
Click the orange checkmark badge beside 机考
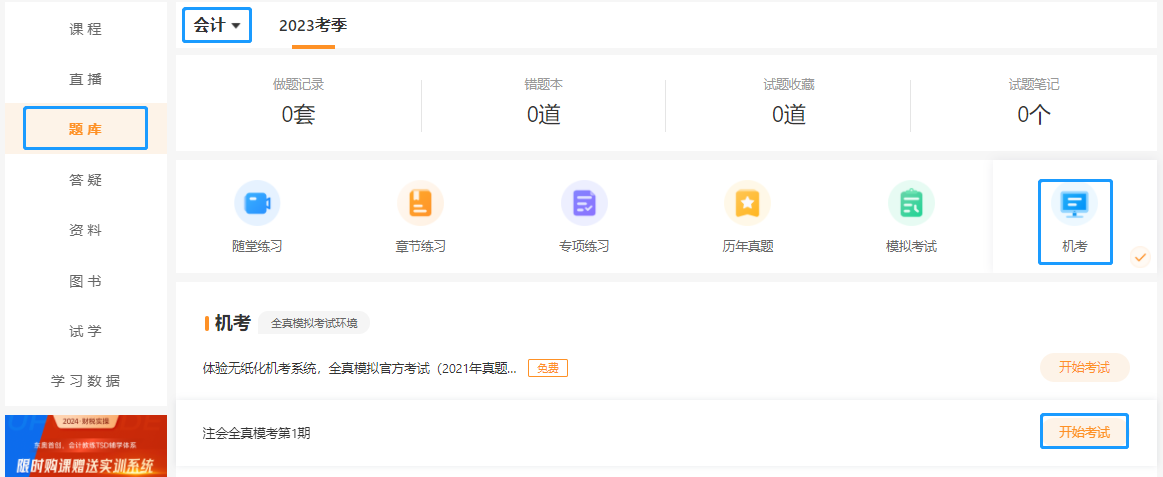tap(1140, 257)
